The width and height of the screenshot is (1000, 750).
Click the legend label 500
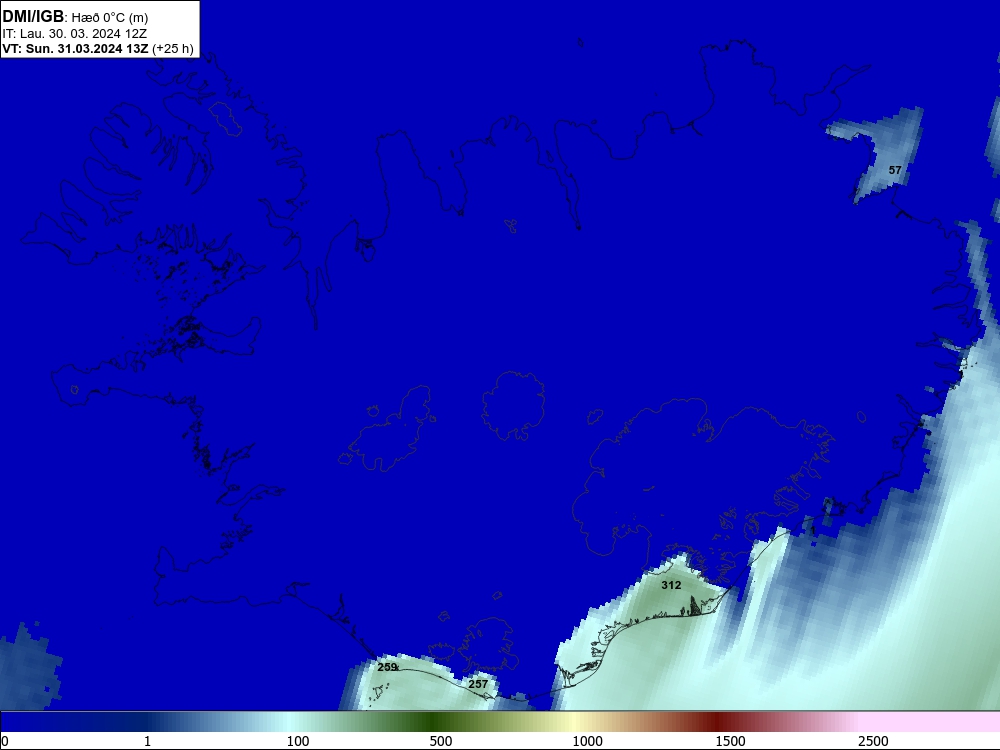click(x=441, y=741)
